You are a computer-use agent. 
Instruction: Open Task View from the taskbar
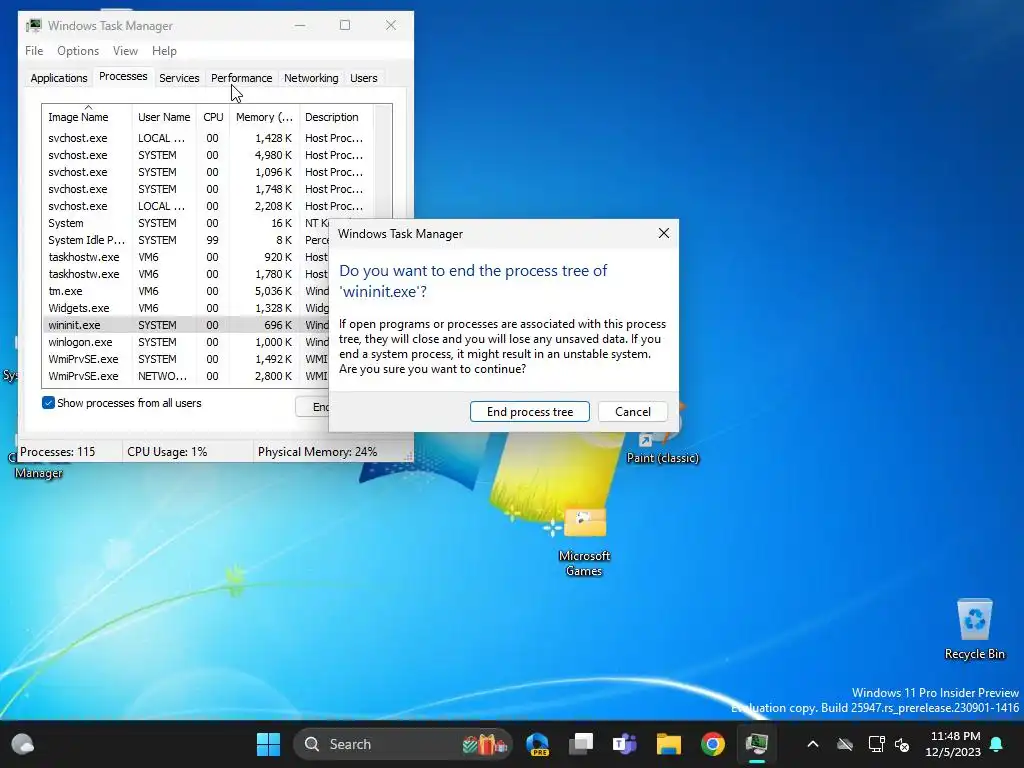[x=581, y=744]
